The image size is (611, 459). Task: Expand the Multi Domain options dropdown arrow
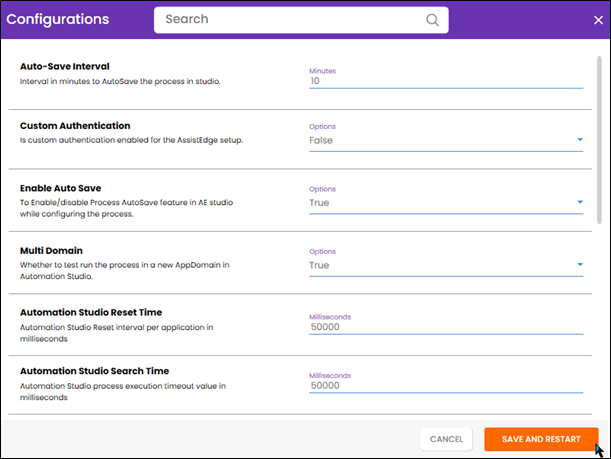[579, 265]
